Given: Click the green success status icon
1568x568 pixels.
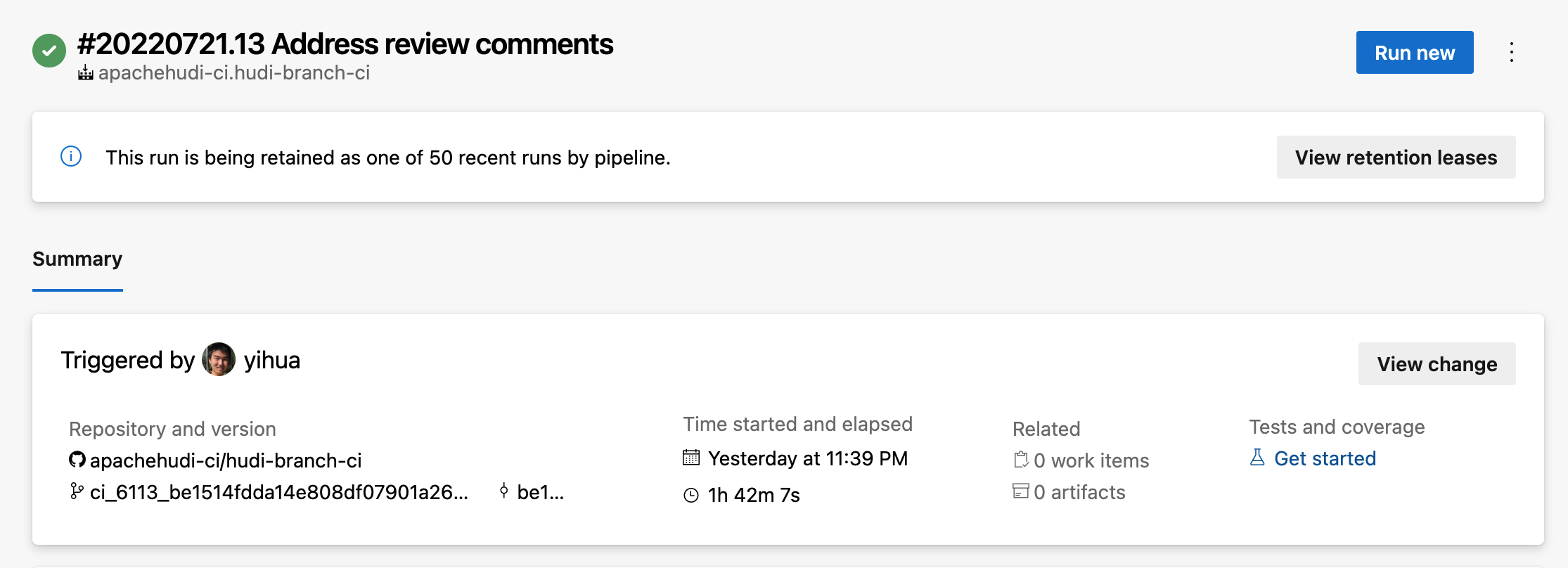Looking at the screenshot, I should point(49,51).
